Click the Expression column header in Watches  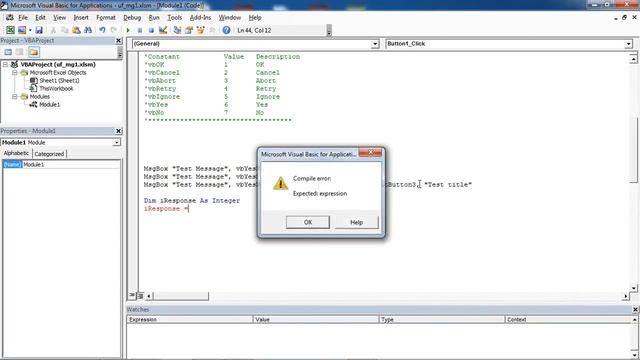point(190,320)
